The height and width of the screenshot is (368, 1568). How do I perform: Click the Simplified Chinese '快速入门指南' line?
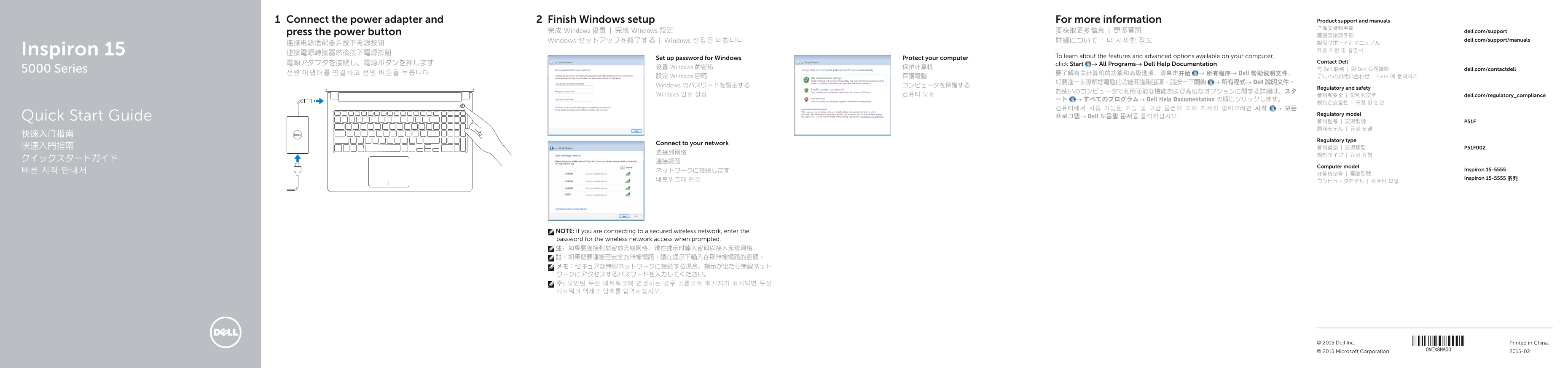[48, 134]
